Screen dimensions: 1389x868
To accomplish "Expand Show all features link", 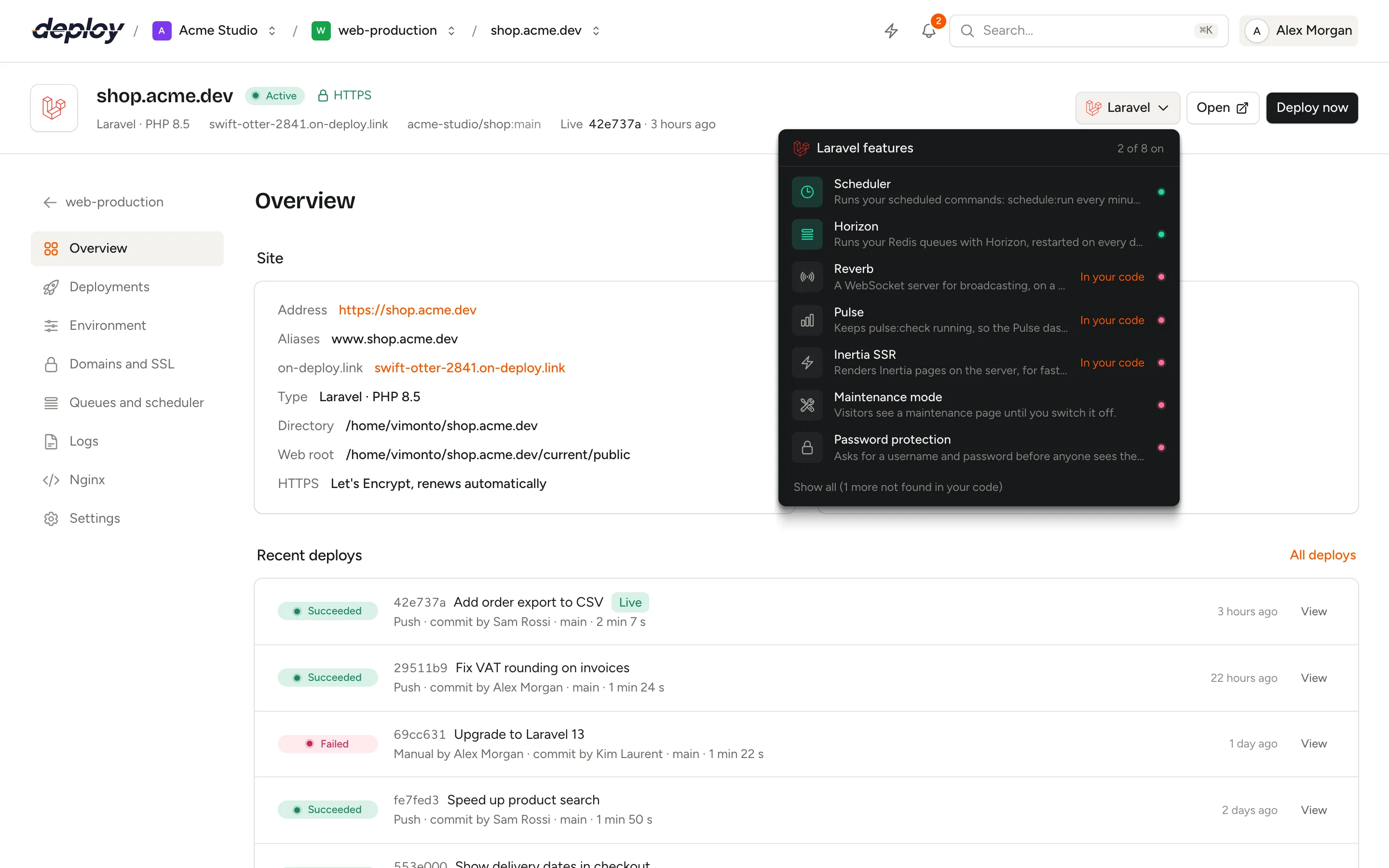I will [898, 487].
